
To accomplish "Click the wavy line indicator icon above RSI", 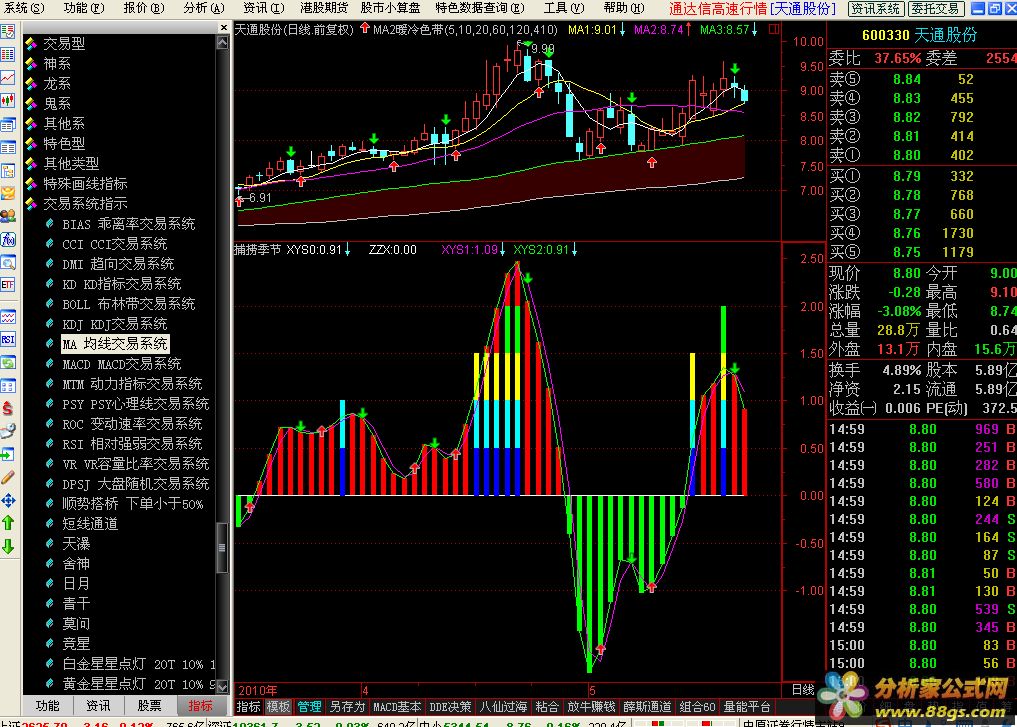I will tap(8, 317).
